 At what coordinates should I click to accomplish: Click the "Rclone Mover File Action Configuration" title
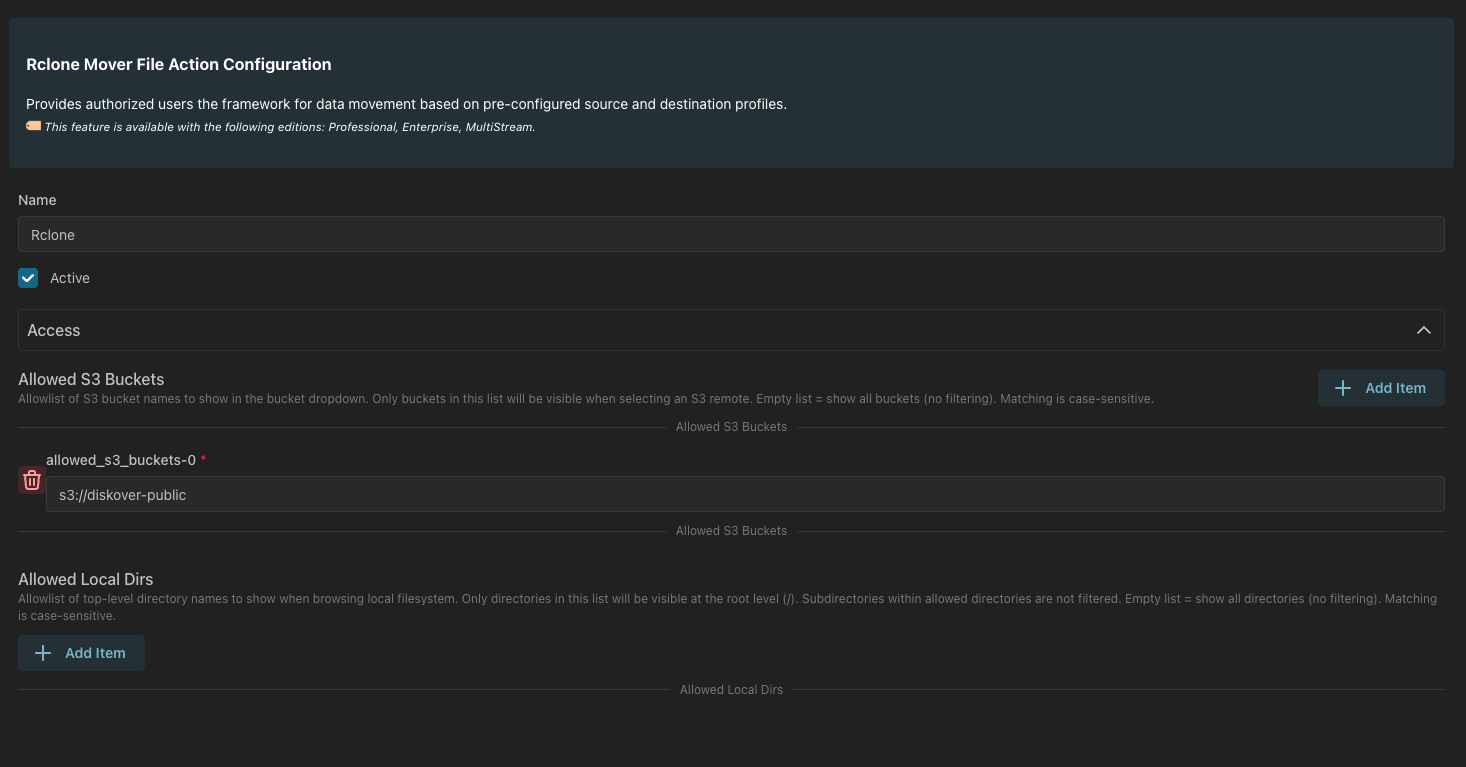pos(179,64)
